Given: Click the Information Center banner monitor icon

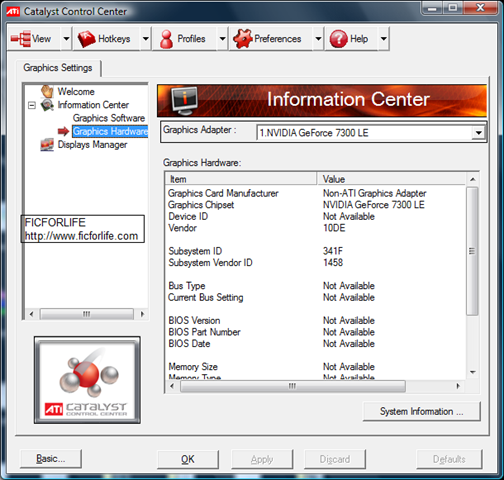Looking at the screenshot, I should tap(185, 100).
